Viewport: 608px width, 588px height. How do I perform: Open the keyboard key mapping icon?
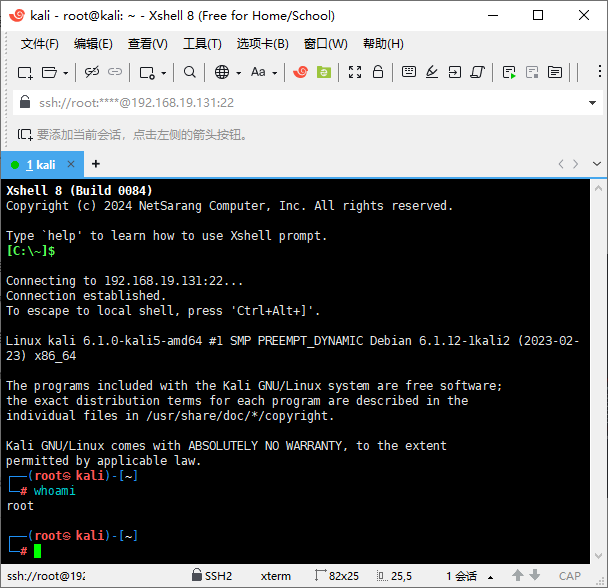pos(409,72)
